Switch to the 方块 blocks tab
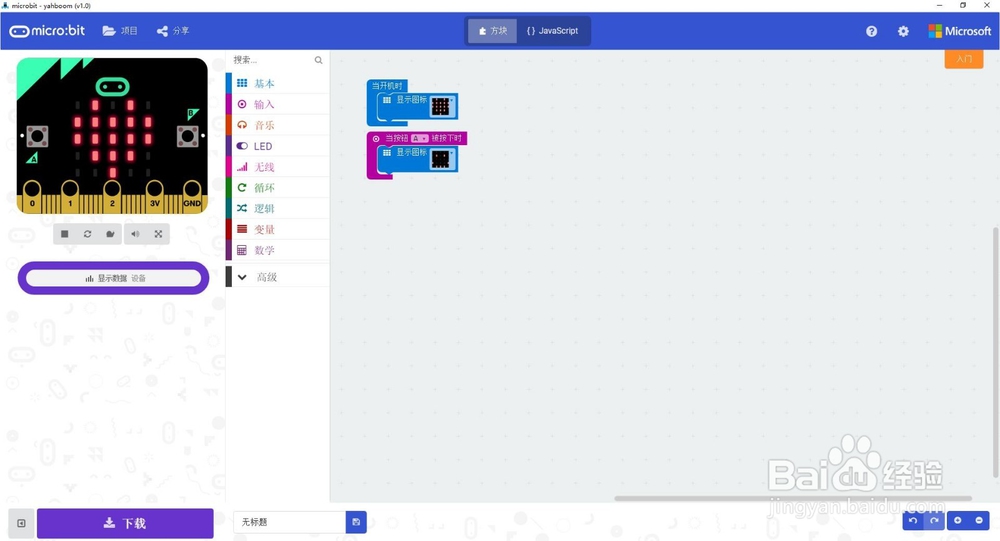This screenshot has height=541, width=1000. (492, 31)
